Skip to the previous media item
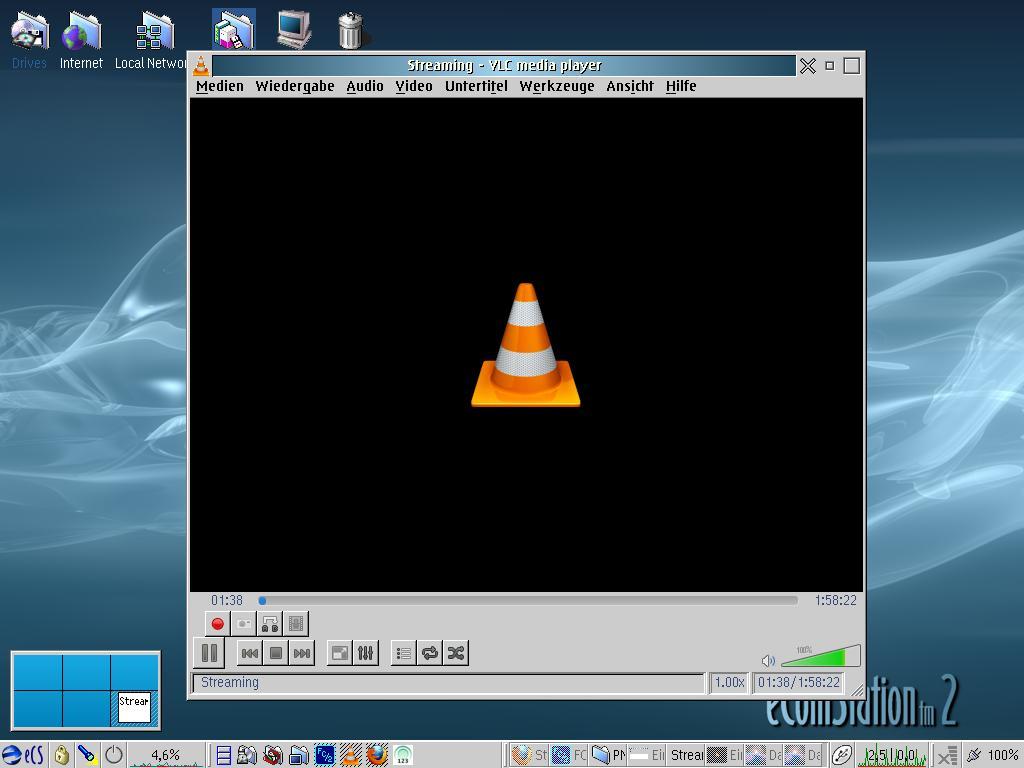The image size is (1024, 768). pyautogui.click(x=249, y=653)
